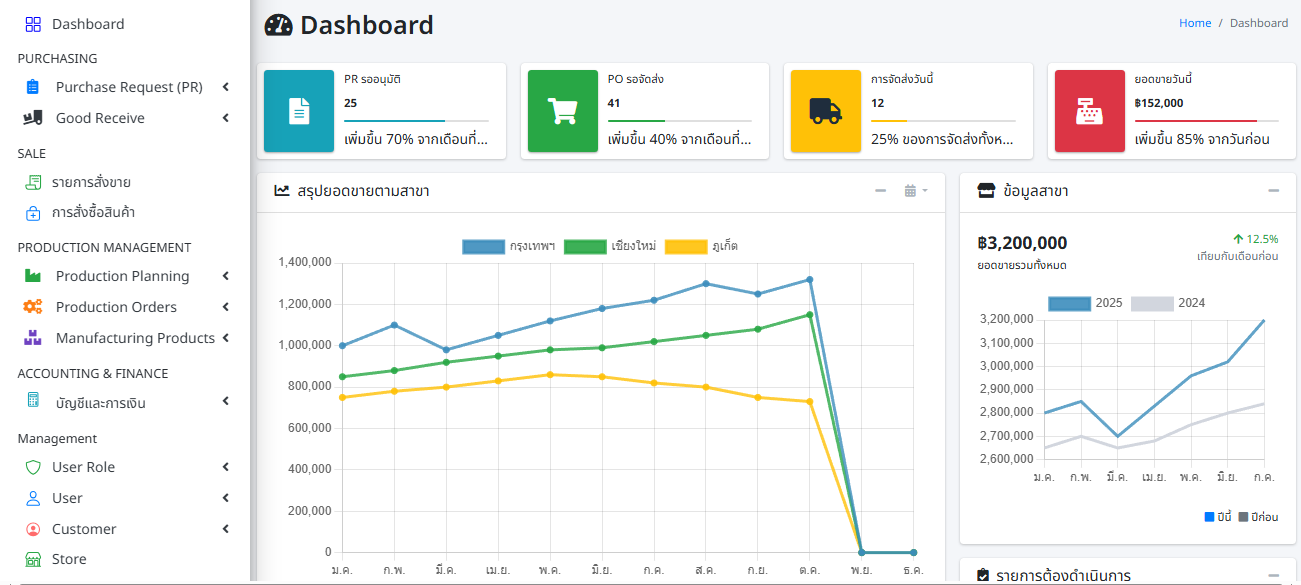Toggle the เชียงใหม่ legend entry
The width and height of the screenshot is (1301, 585).
point(610,246)
